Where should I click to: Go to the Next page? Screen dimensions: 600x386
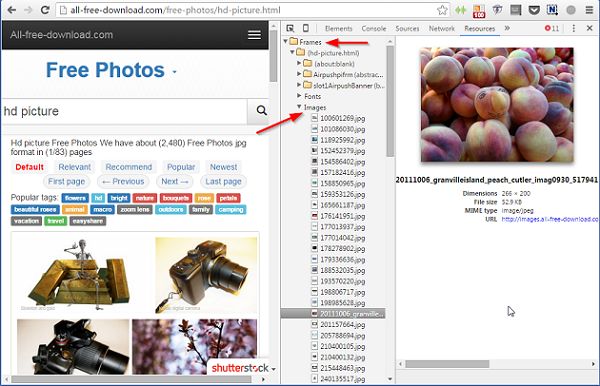(x=174, y=182)
